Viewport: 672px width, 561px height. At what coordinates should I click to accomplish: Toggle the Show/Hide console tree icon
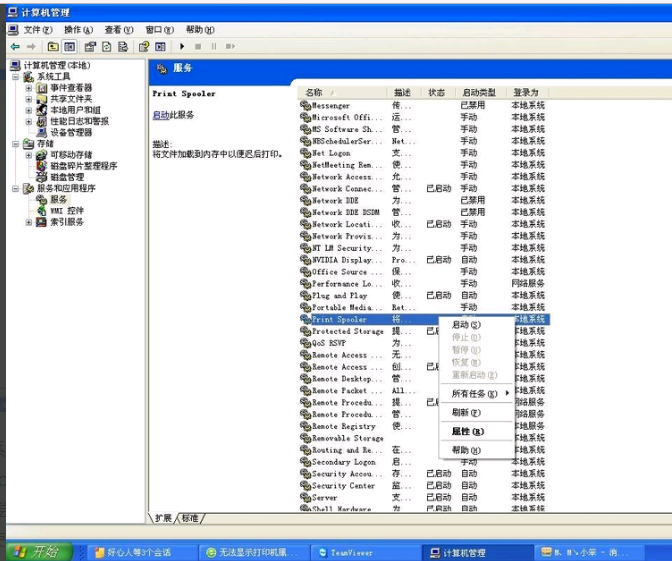(x=69, y=46)
